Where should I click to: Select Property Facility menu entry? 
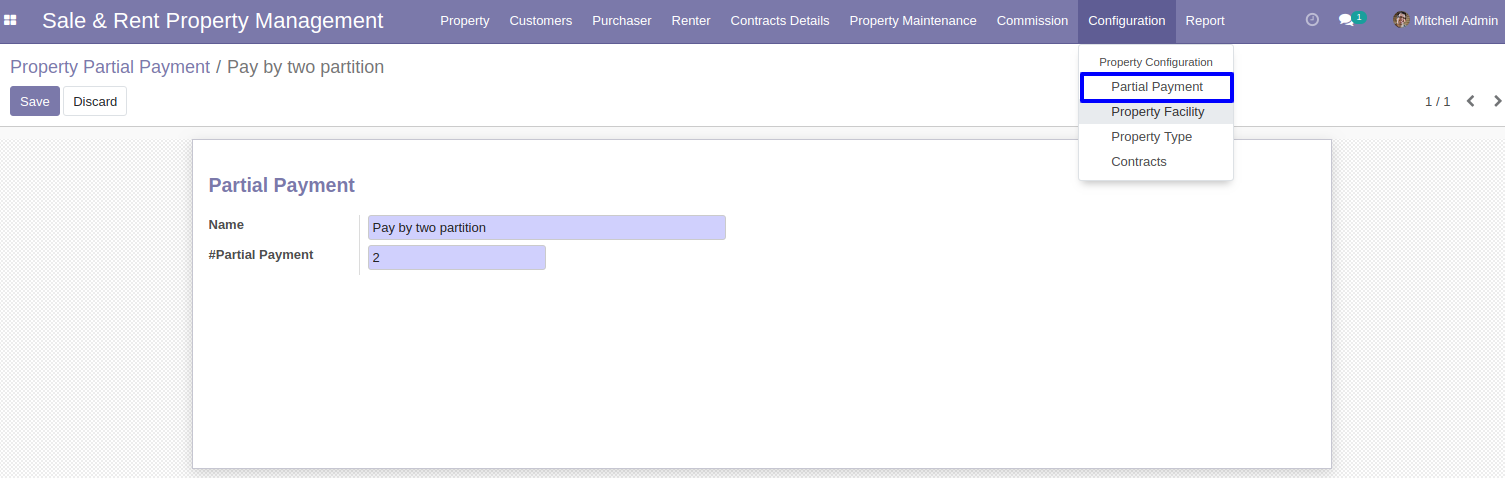(1157, 112)
